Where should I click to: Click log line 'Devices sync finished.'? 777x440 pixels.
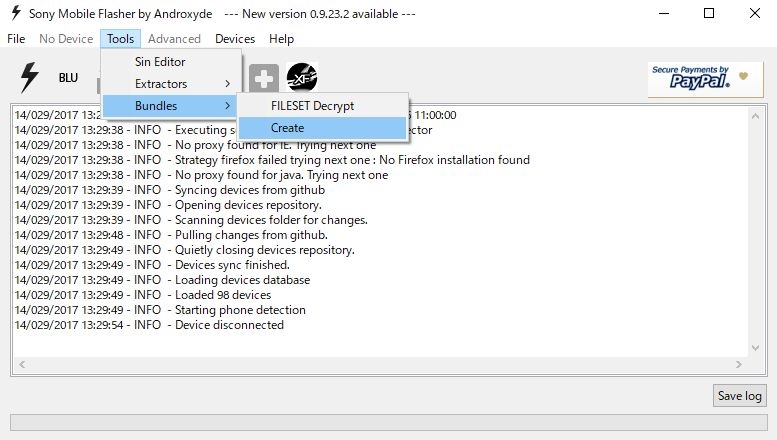(x=152, y=265)
